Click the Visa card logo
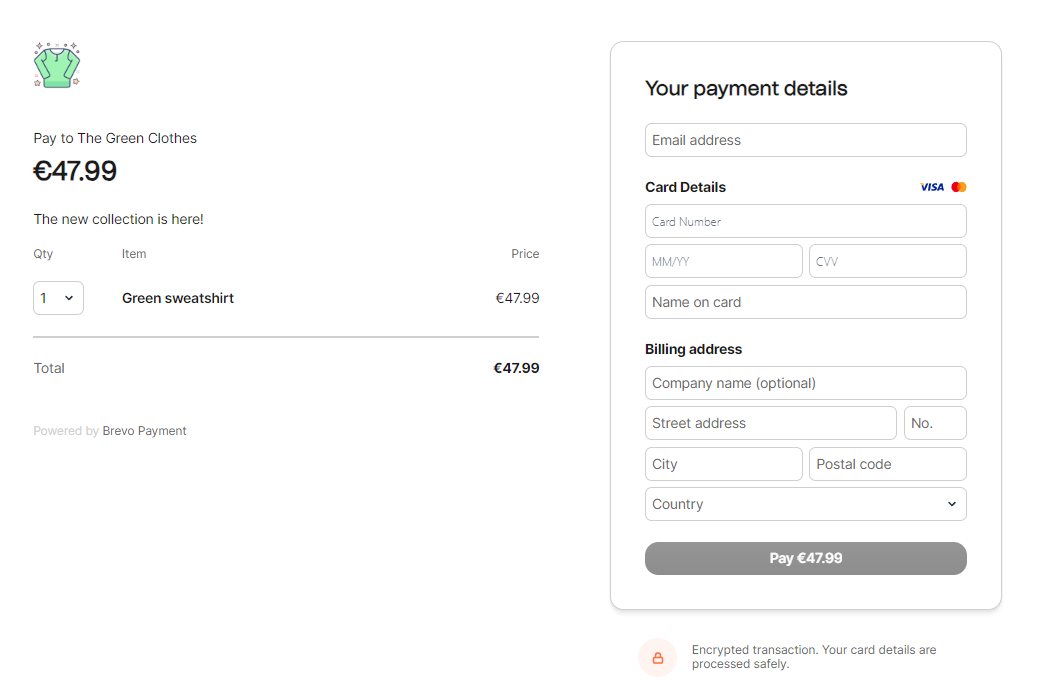This screenshot has width=1040, height=700. [932, 187]
